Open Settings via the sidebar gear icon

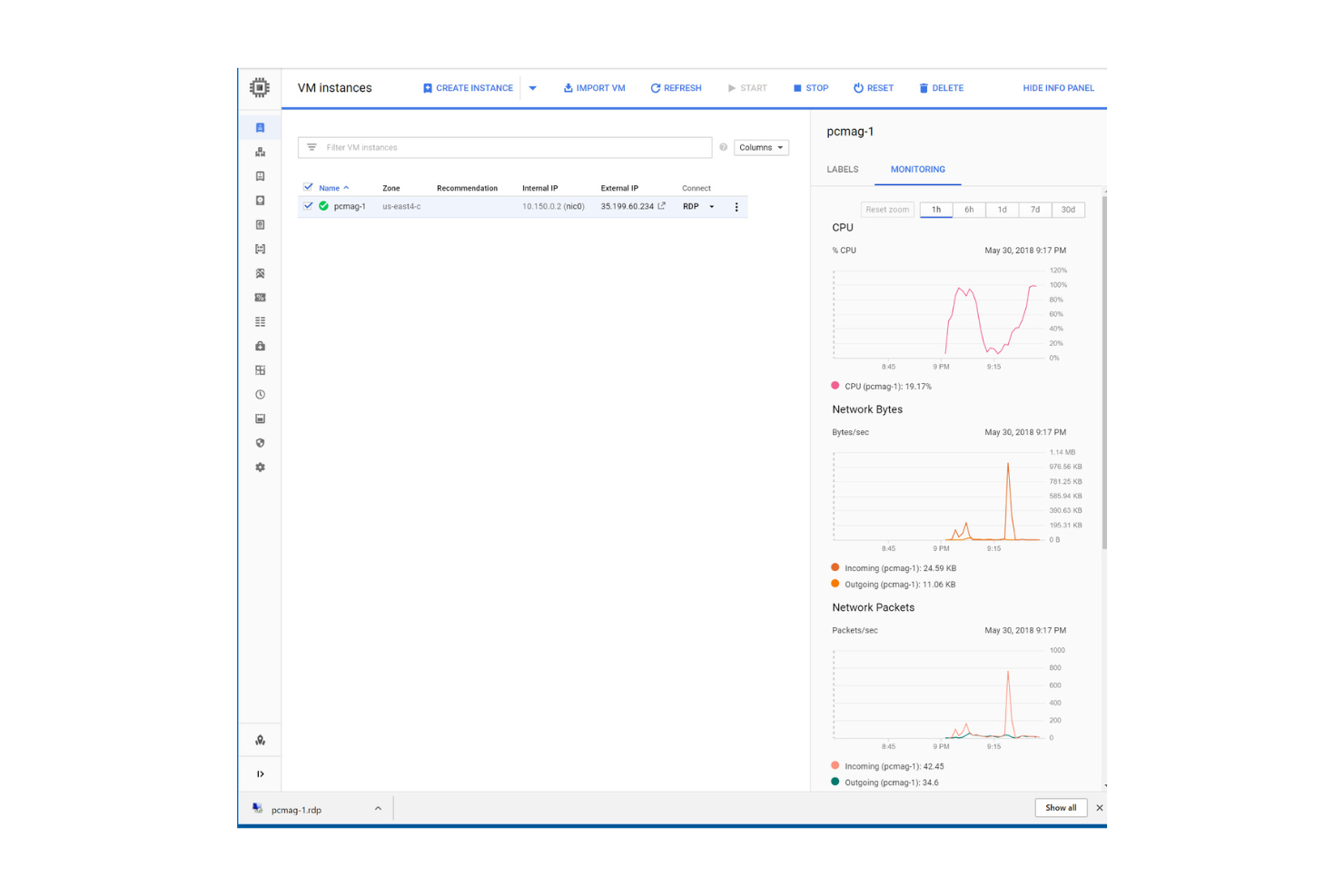(x=261, y=467)
